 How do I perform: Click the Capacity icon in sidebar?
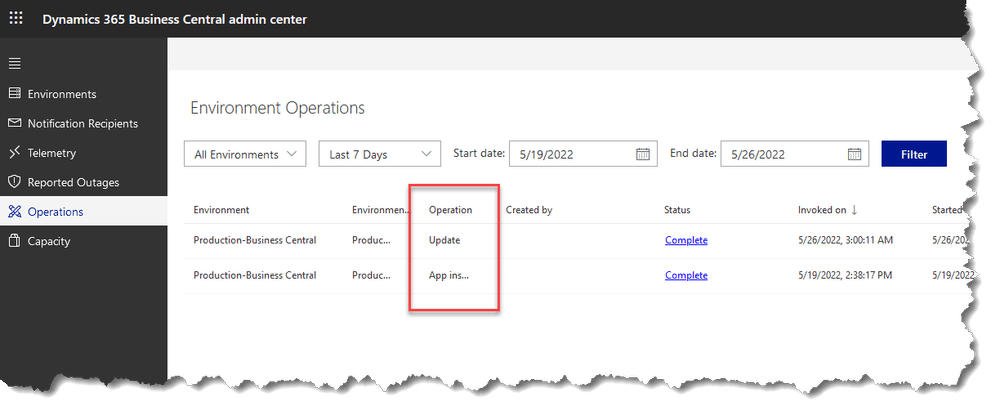(x=14, y=241)
